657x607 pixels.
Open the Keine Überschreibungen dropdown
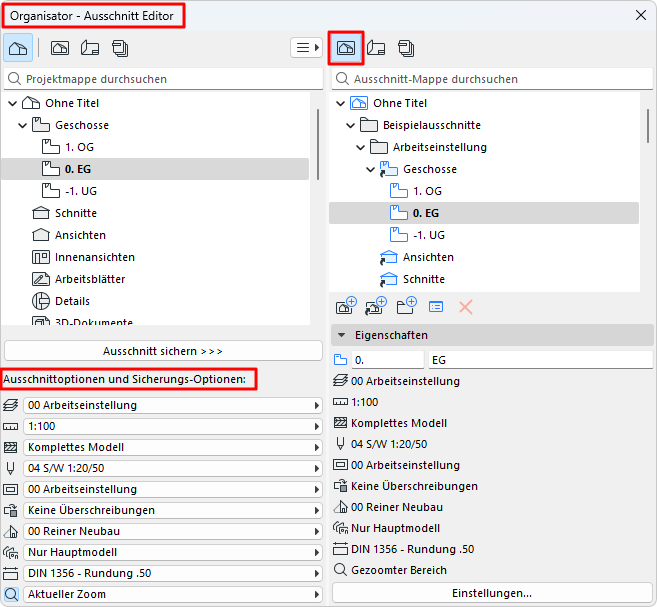point(173,510)
